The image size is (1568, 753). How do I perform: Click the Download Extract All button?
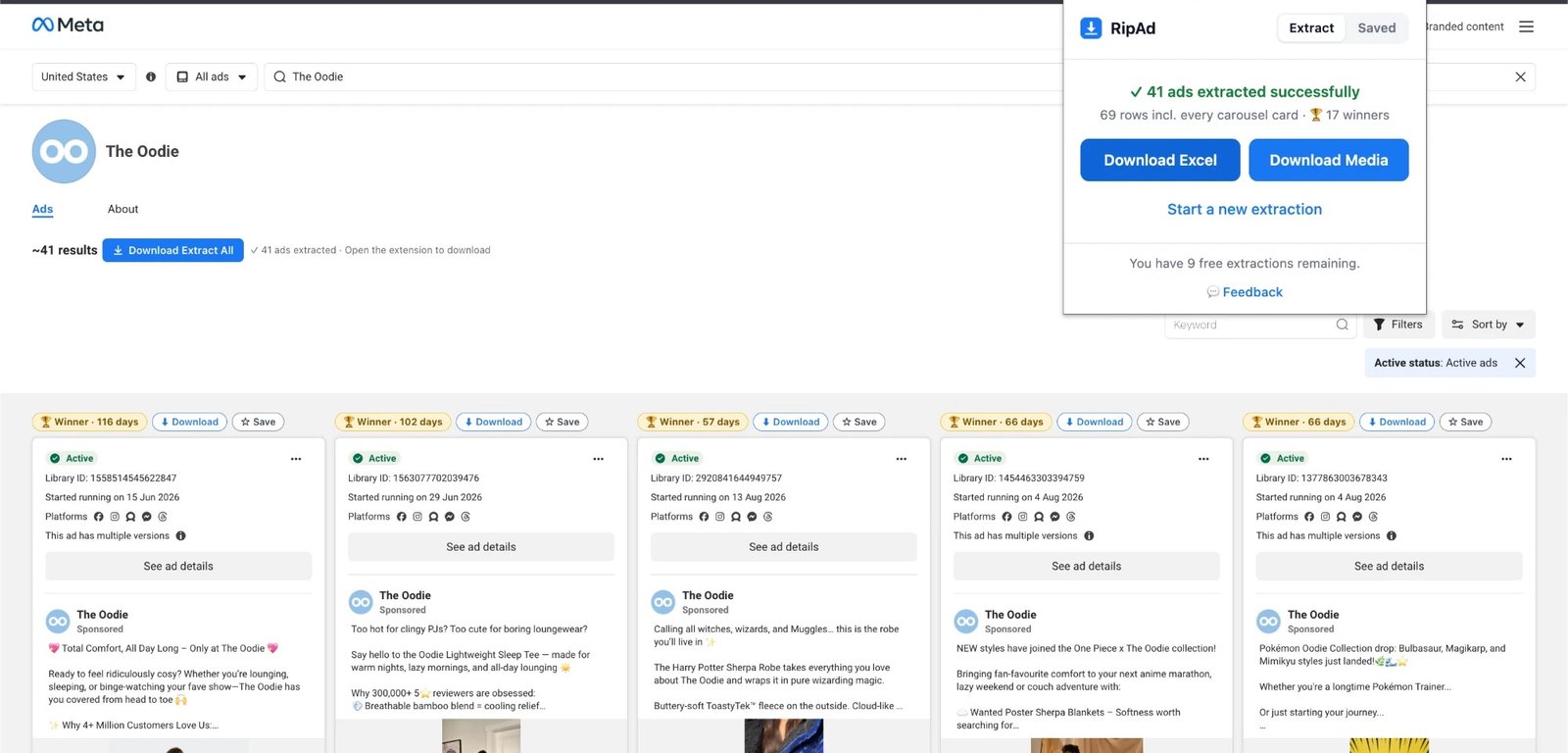(x=172, y=250)
